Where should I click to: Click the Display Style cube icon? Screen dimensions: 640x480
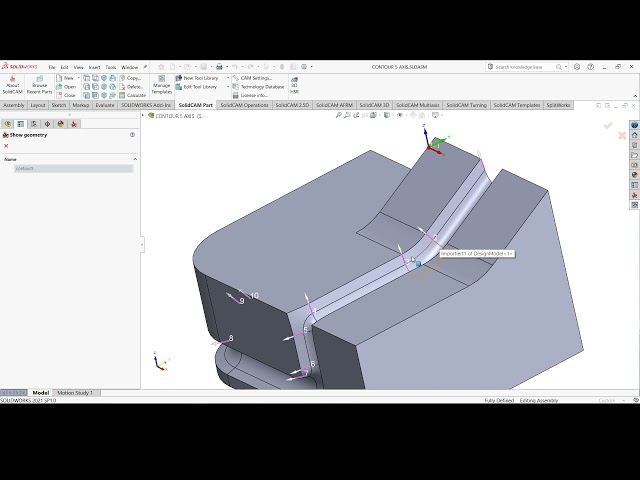click(387, 116)
